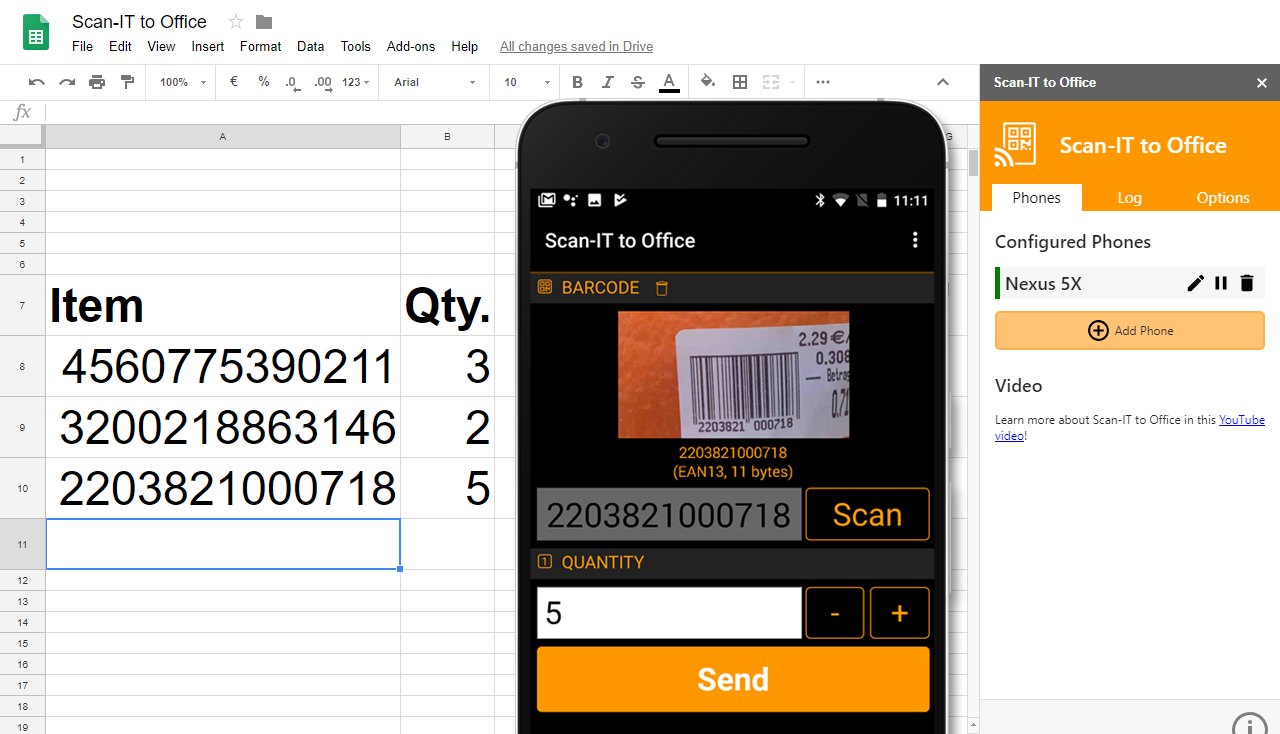Print the spreadsheet
Image resolution: width=1280 pixels, height=734 pixels.
pyautogui.click(x=97, y=82)
